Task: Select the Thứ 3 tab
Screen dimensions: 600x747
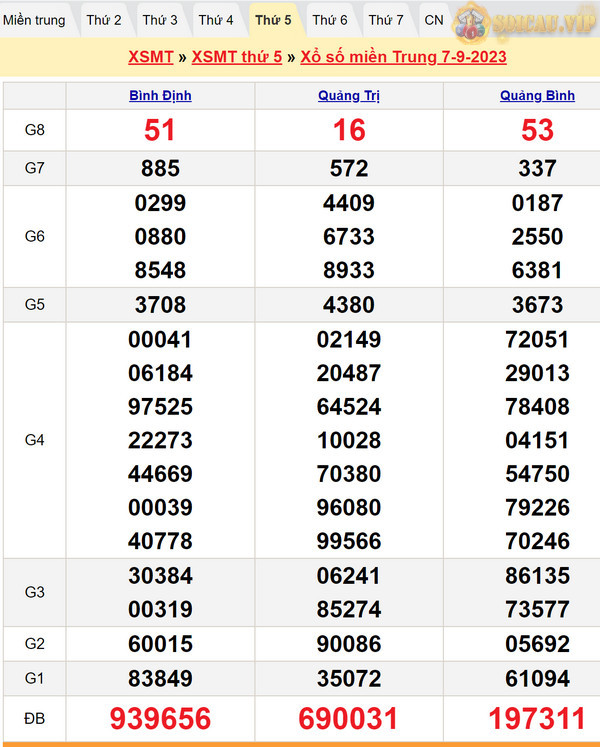Action: tap(160, 20)
